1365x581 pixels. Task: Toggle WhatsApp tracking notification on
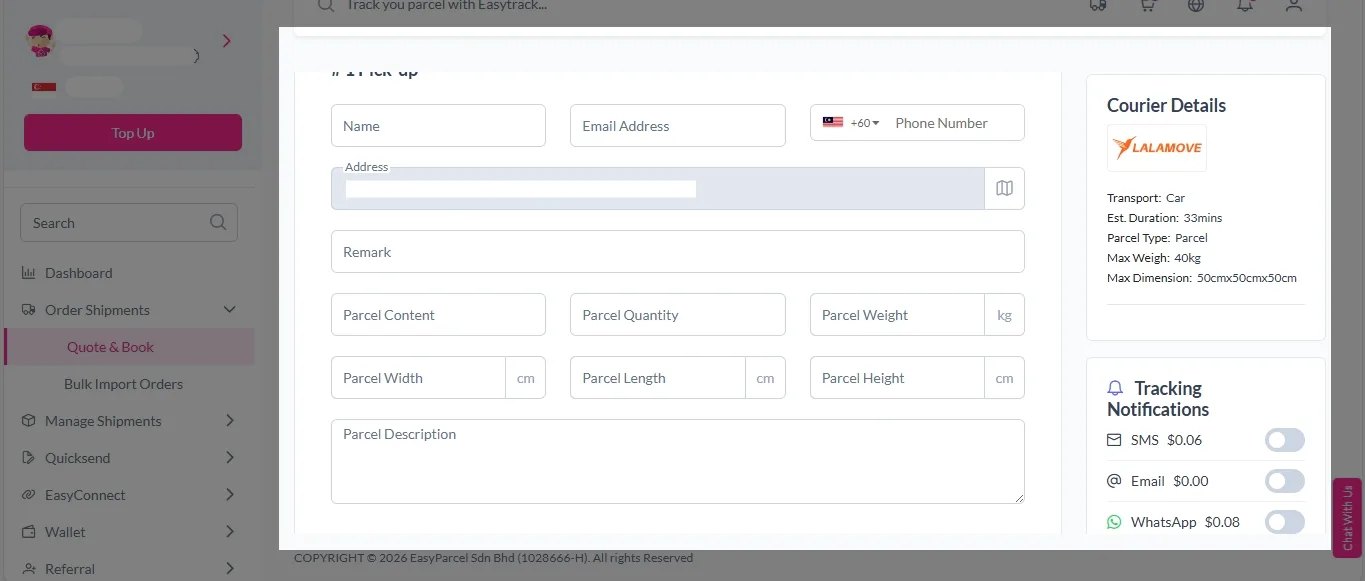pyautogui.click(x=1284, y=522)
